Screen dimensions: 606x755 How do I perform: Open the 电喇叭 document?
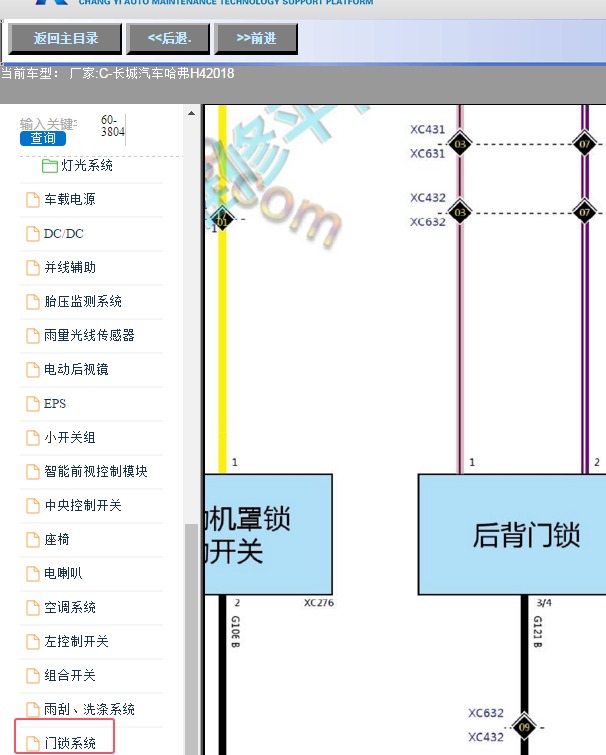[63, 573]
